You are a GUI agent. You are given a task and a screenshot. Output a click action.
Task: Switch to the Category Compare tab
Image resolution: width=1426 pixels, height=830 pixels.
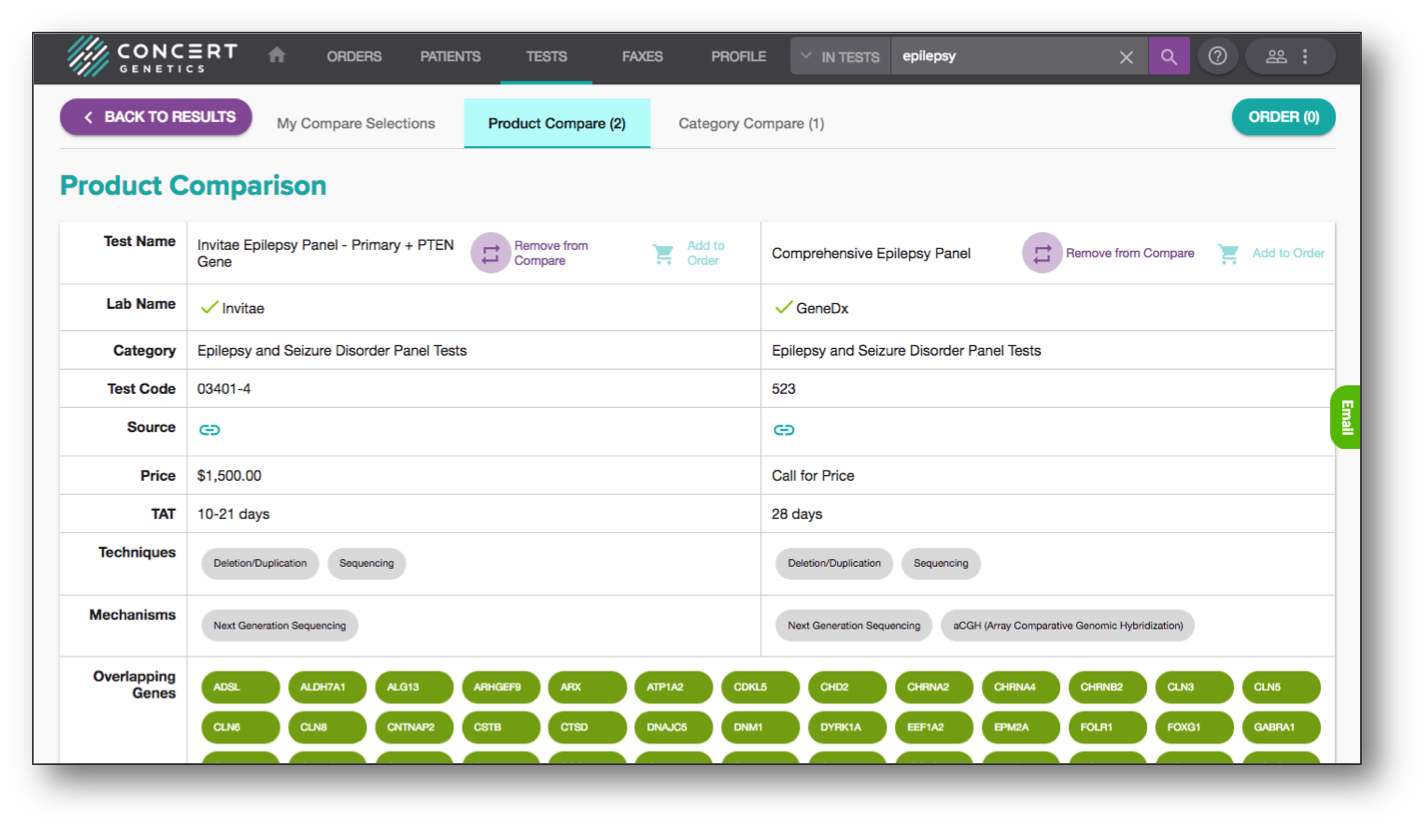(x=750, y=123)
